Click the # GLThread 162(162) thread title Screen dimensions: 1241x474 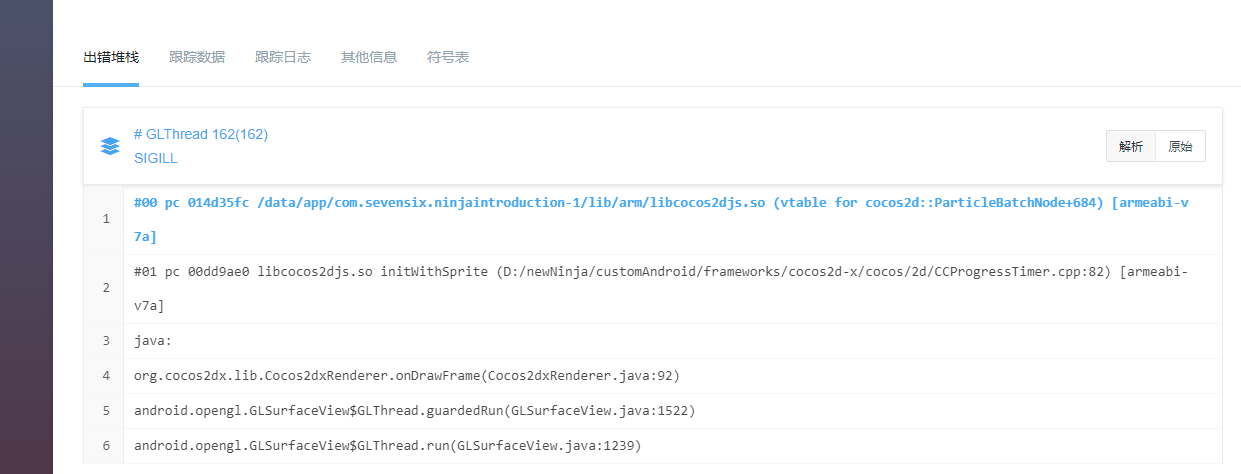click(x=201, y=134)
